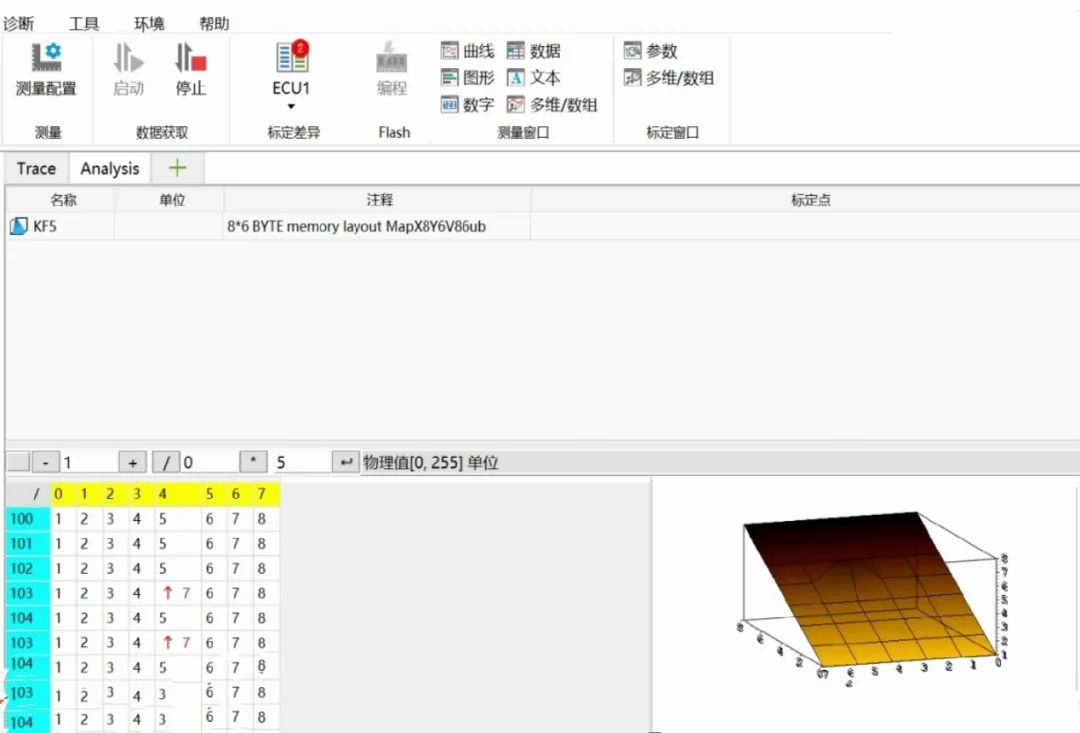Click the blank button left of minus

click(18, 462)
